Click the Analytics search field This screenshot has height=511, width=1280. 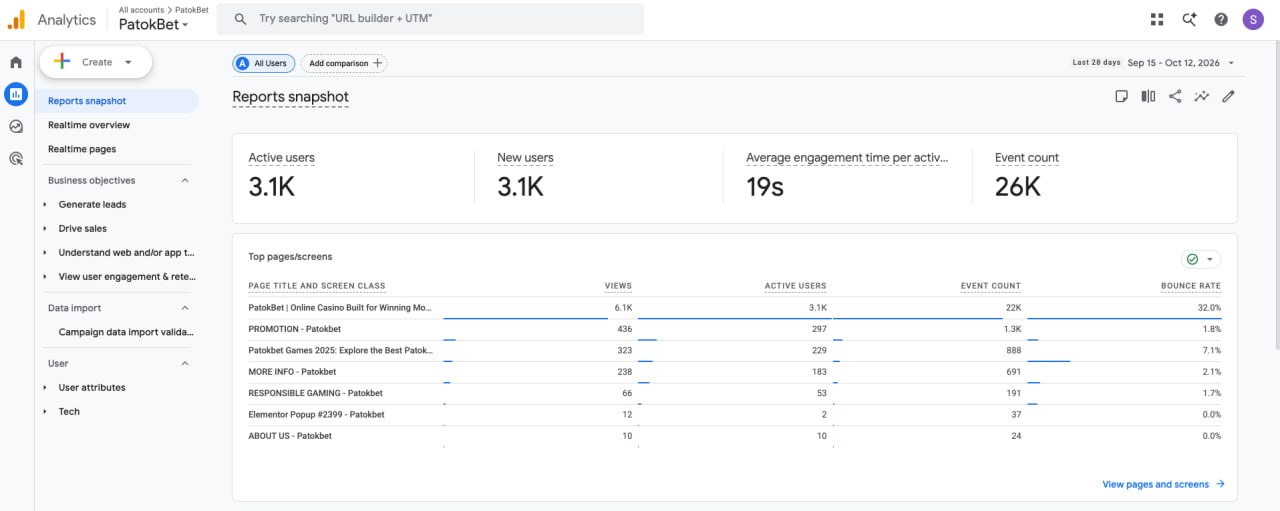430,19
